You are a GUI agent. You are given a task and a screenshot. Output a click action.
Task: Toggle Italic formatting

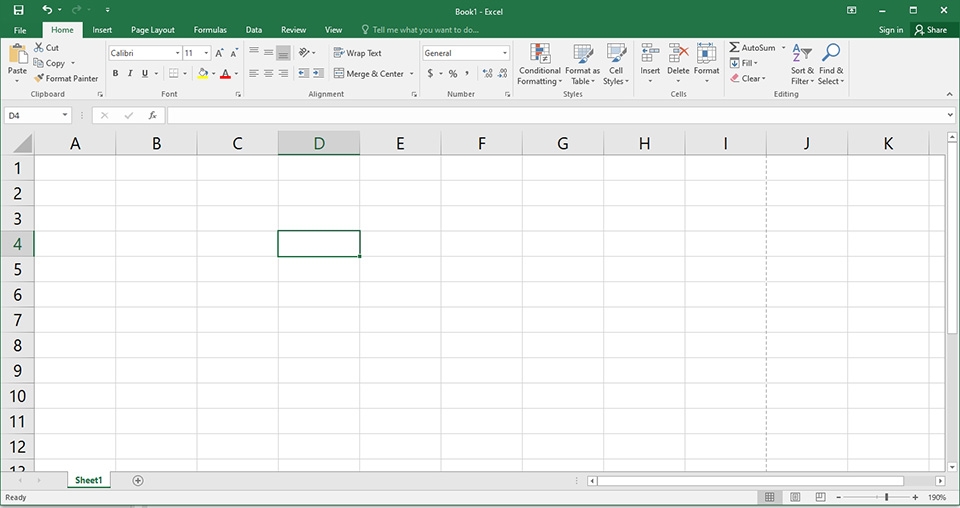[130, 73]
